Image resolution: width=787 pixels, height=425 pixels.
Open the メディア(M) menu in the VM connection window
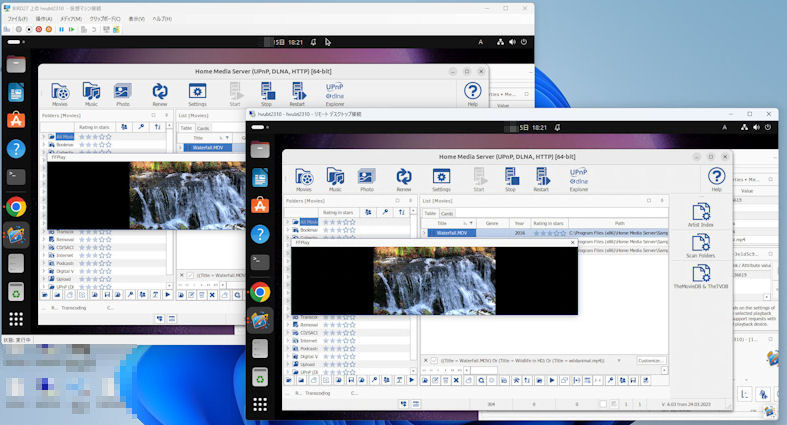[x=71, y=19]
